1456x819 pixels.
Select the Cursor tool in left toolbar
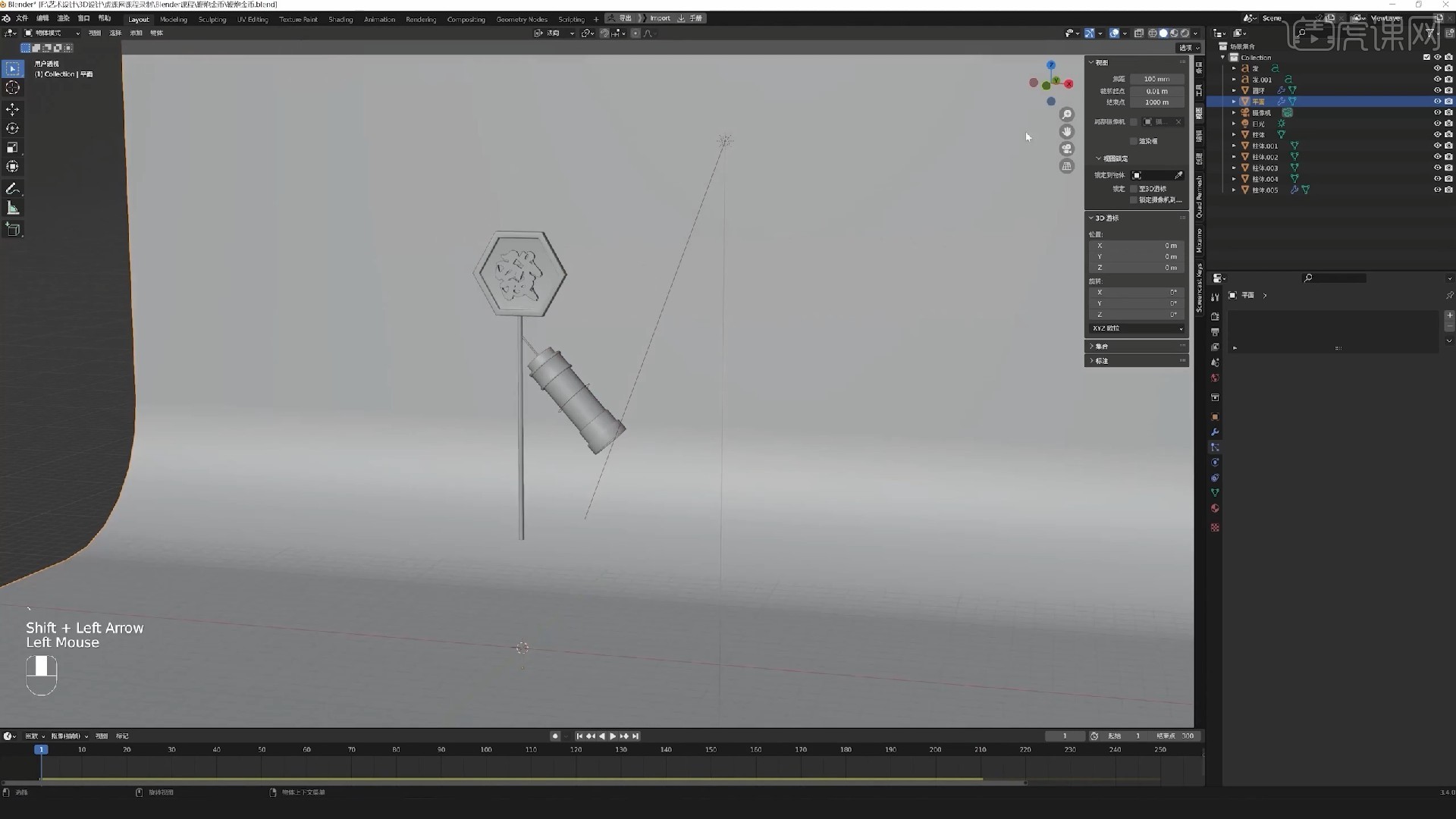(12, 88)
